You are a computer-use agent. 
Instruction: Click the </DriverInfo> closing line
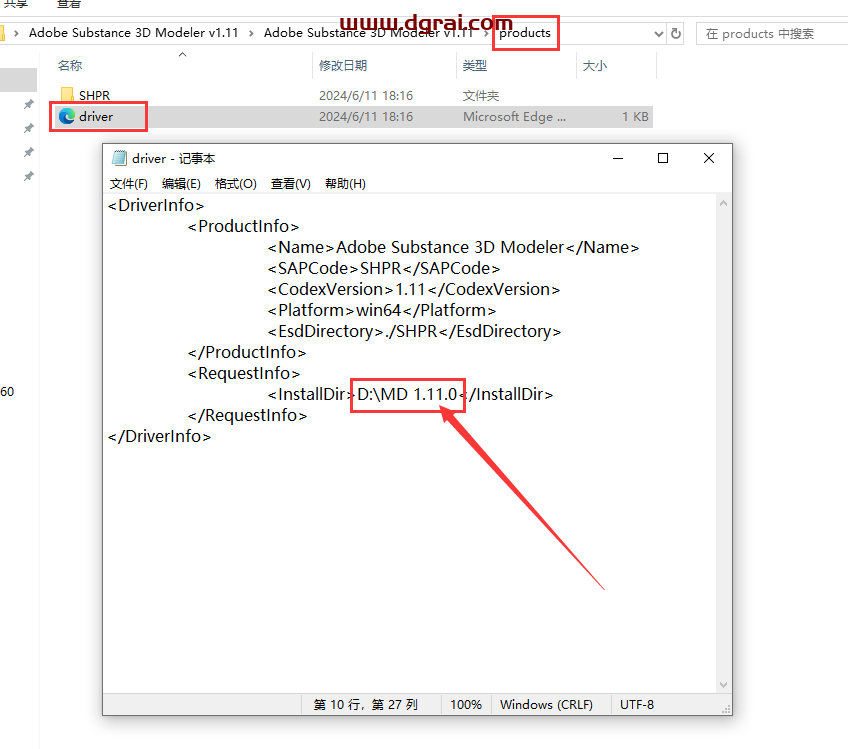pyautogui.click(x=160, y=436)
